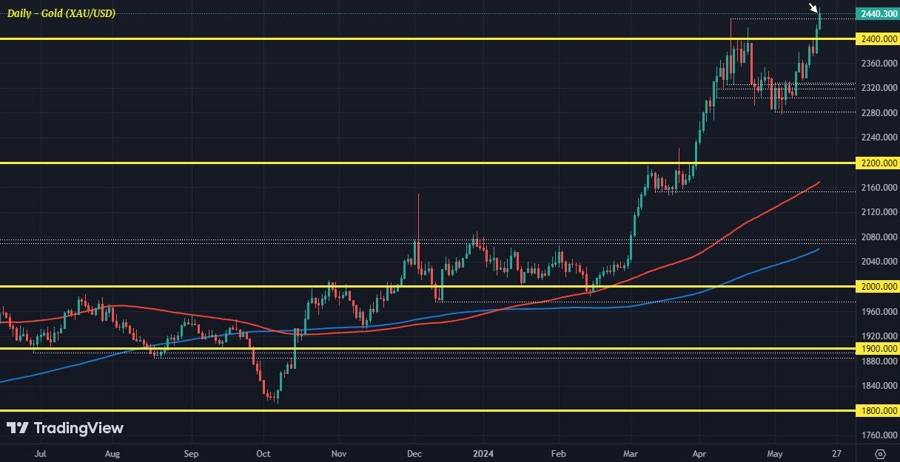Image resolution: width=900 pixels, height=462 pixels.
Task: Click the Nov label on time axis
Action: tap(339, 453)
